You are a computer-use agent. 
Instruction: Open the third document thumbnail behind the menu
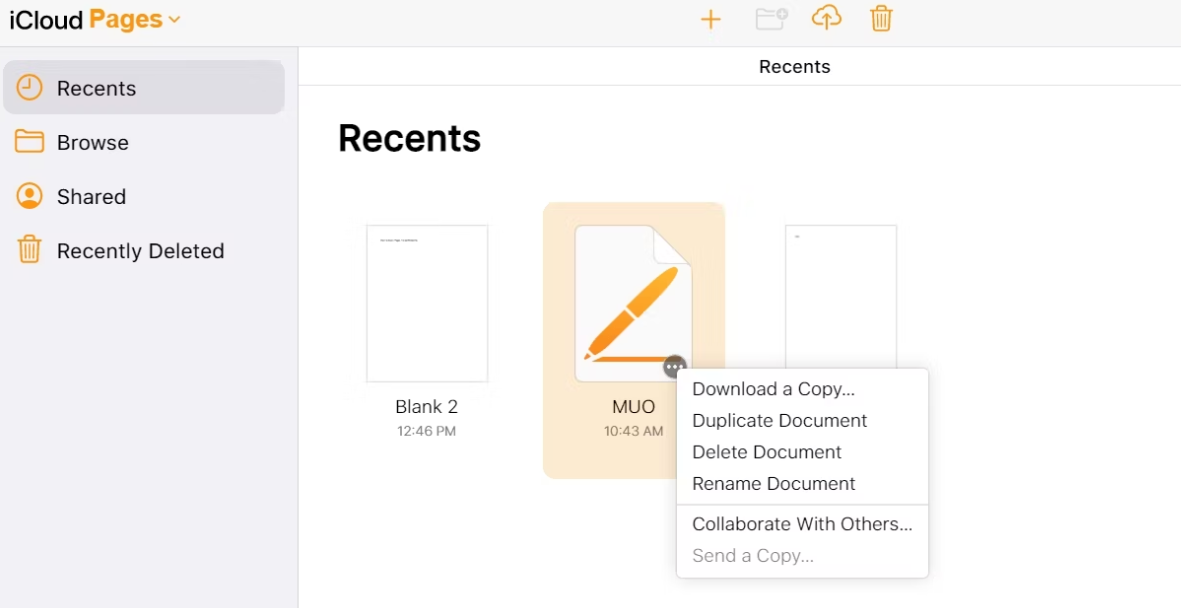(x=841, y=296)
